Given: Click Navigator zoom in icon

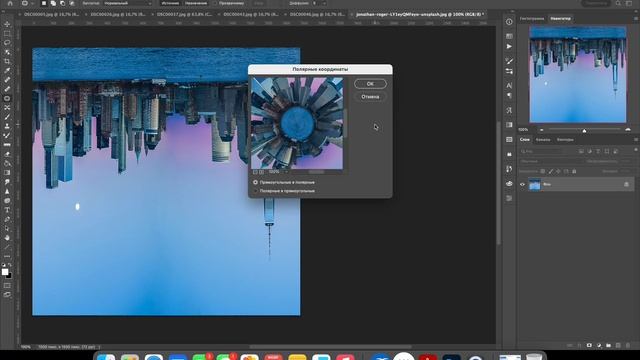Looking at the screenshot, I should point(628,130).
